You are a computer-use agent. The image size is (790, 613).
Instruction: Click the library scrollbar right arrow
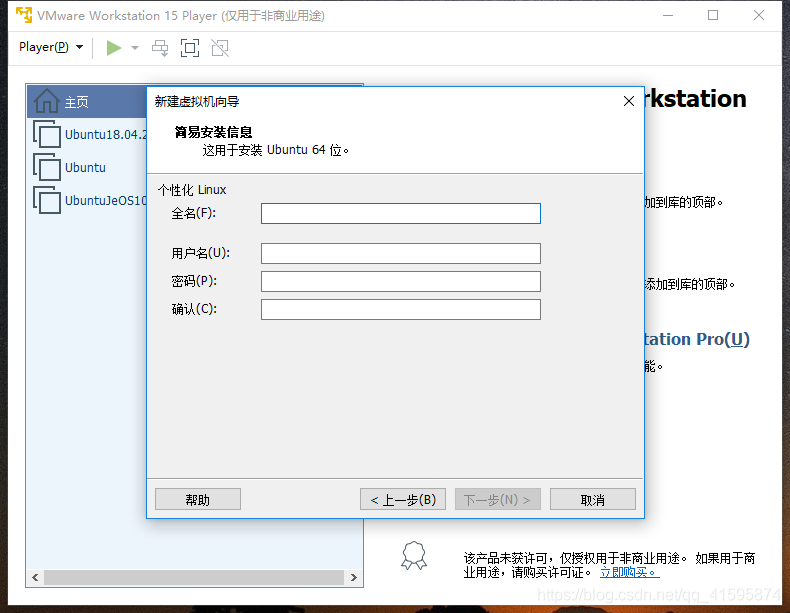pyautogui.click(x=354, y=577)
